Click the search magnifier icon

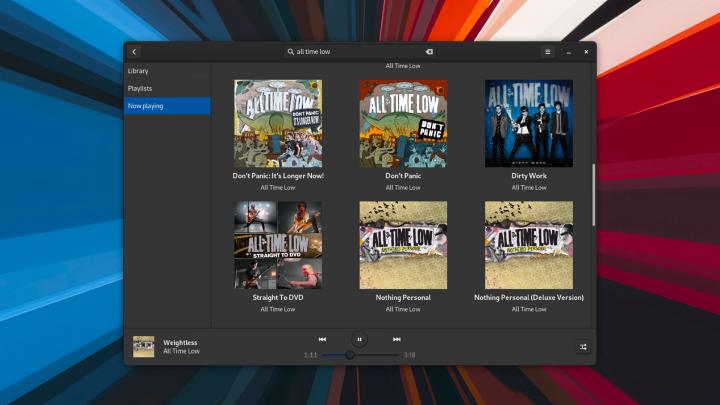click(x=291, y=51)
